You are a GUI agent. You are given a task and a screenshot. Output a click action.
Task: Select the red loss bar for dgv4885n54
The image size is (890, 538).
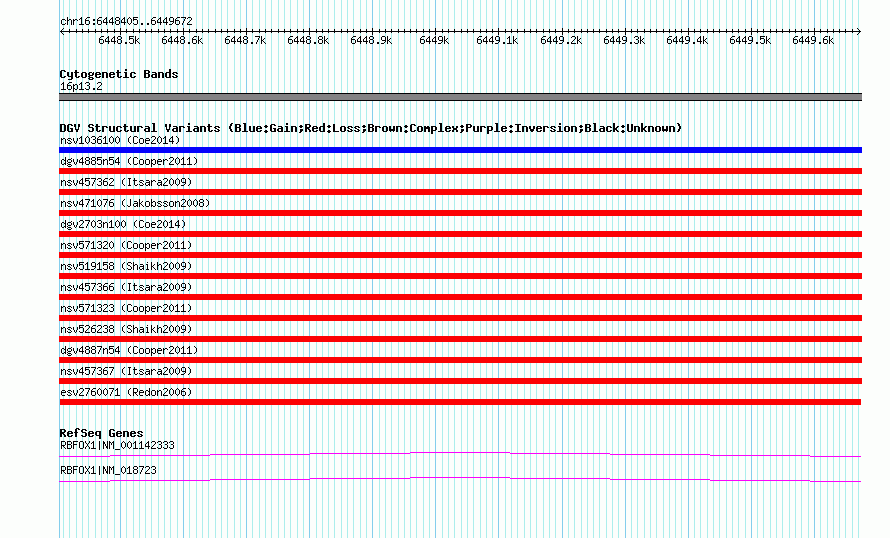tap(460, 171)
